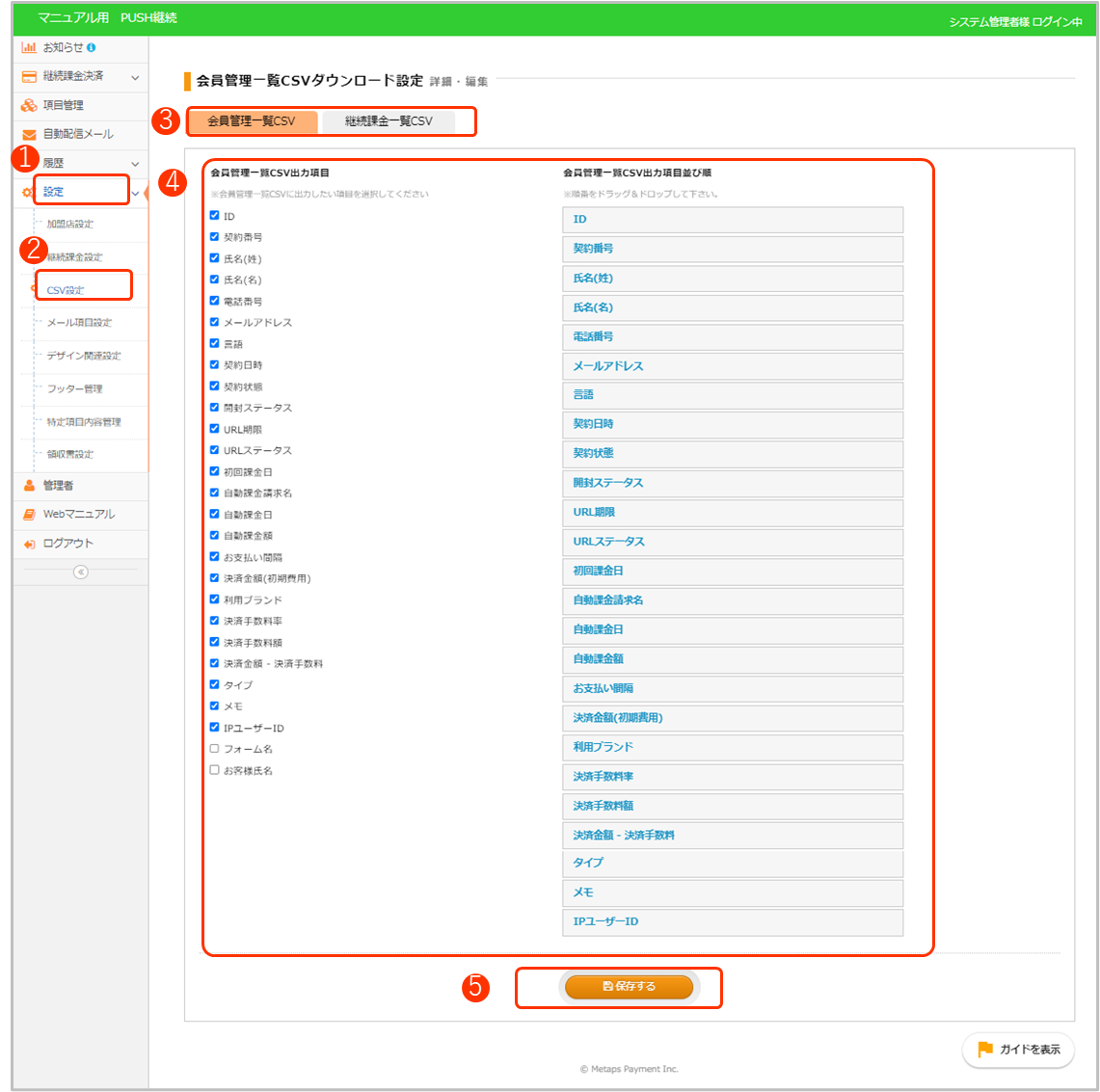
Task: Uncheck the 電話番号 checkbox
Action: (214, 301)
